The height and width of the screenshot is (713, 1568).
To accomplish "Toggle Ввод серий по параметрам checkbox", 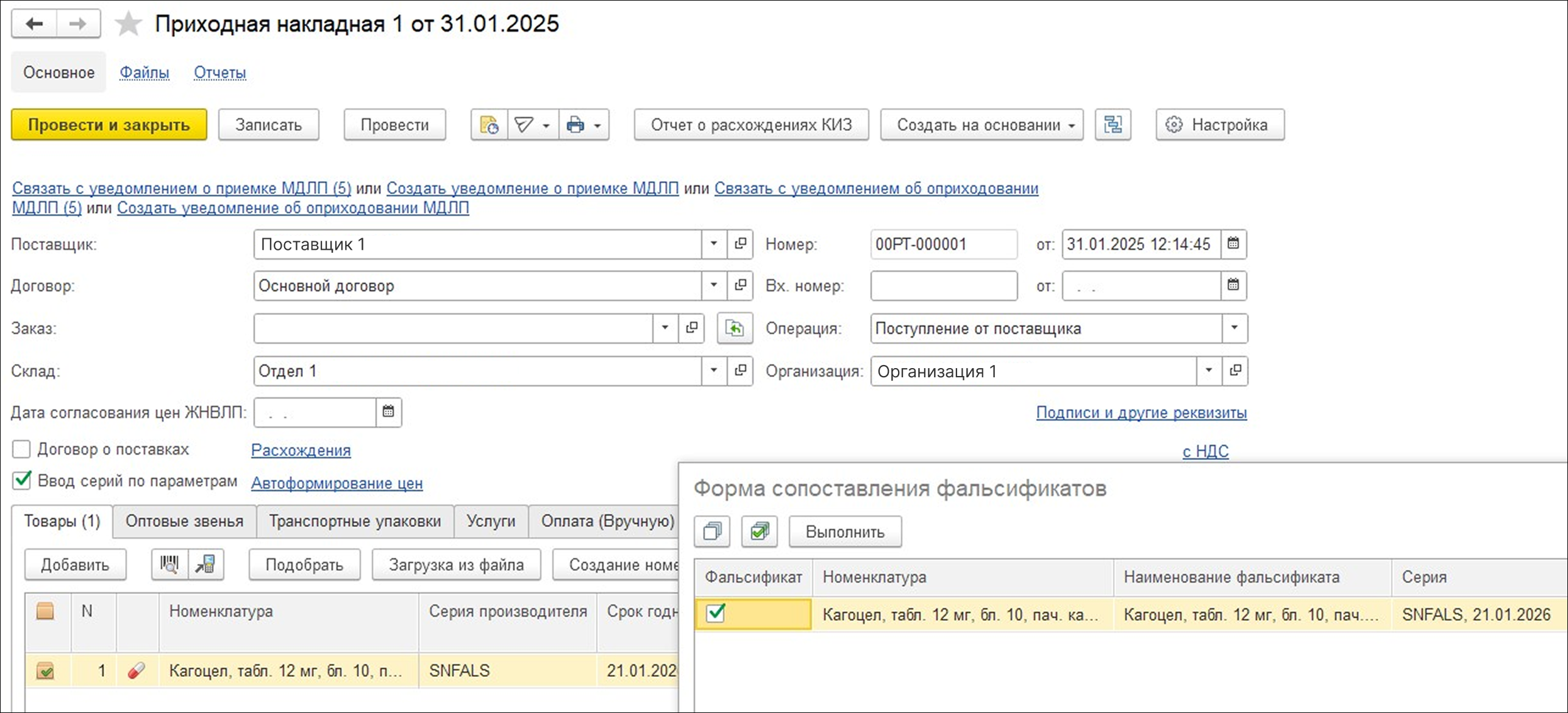I will (21, 480).
